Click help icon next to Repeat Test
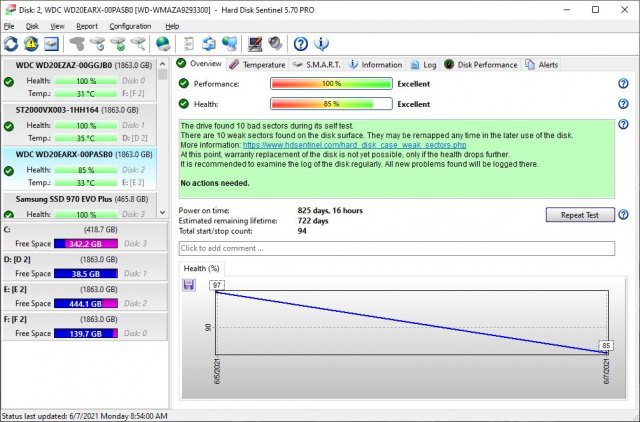Image resolution: width=640 pixels, height=422 pixels. click(623, 215)
